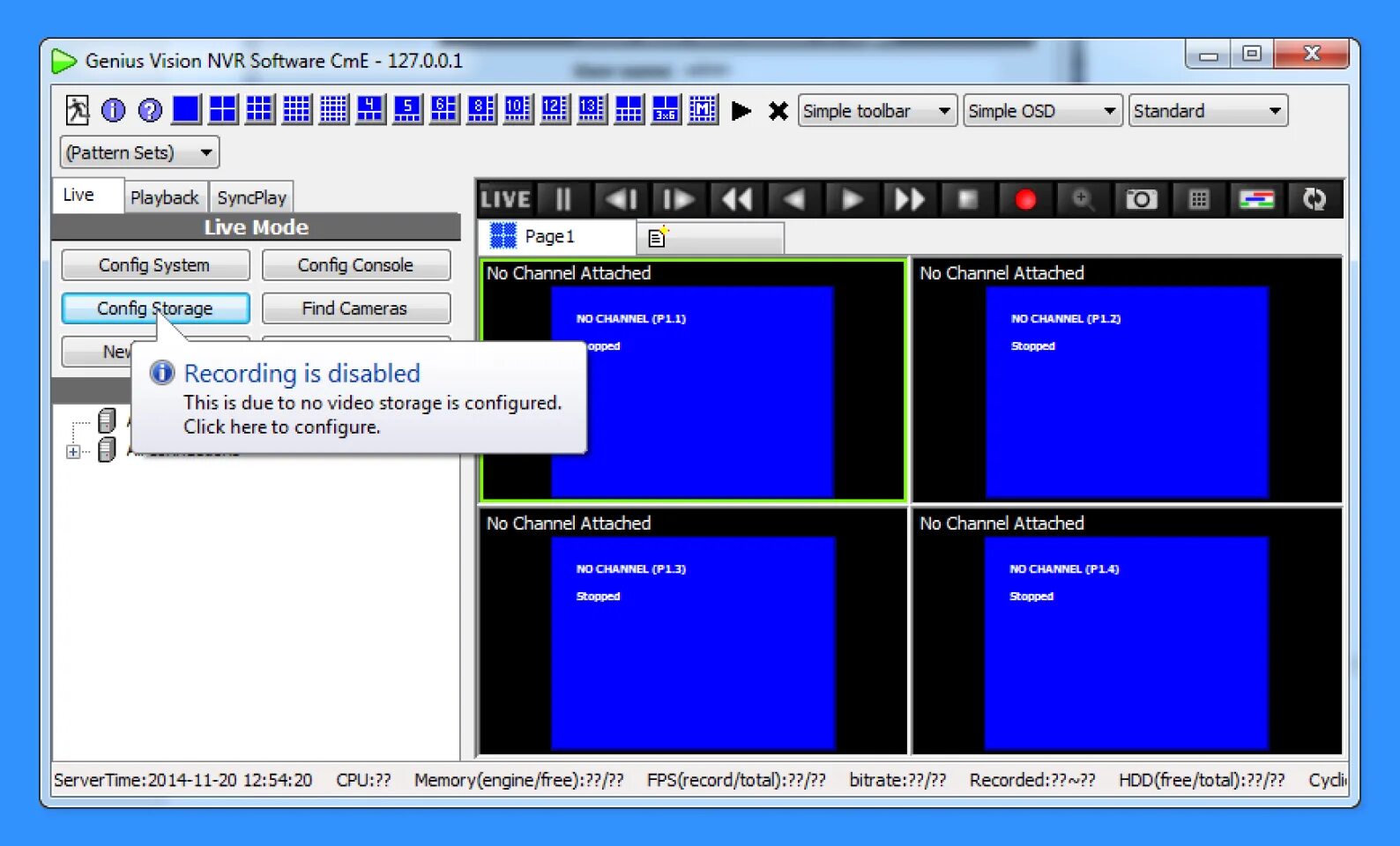Click the bitrate:??/?? status entry

[x=897, y=780]
